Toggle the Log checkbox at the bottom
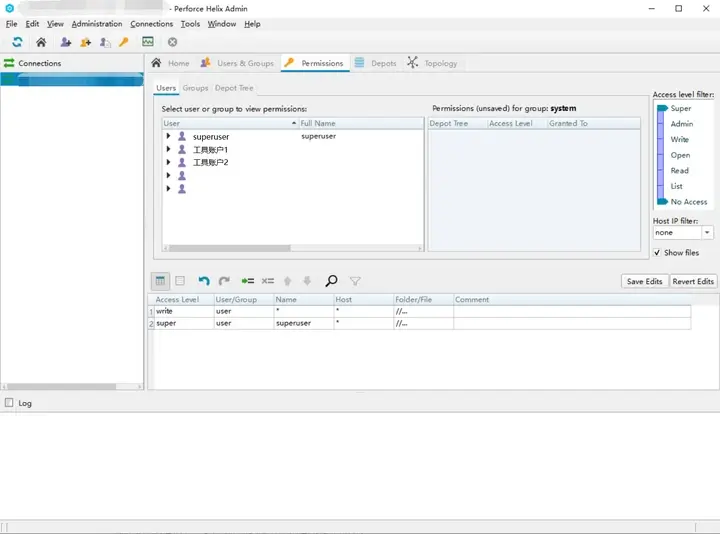Screen dimensions: 720x534 point(9,403)
